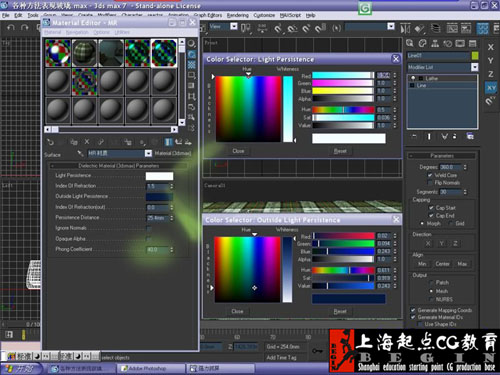Click Go to Parent icon in Material Editor
Screen dimensions: 500x375
[x=179, y=142]
